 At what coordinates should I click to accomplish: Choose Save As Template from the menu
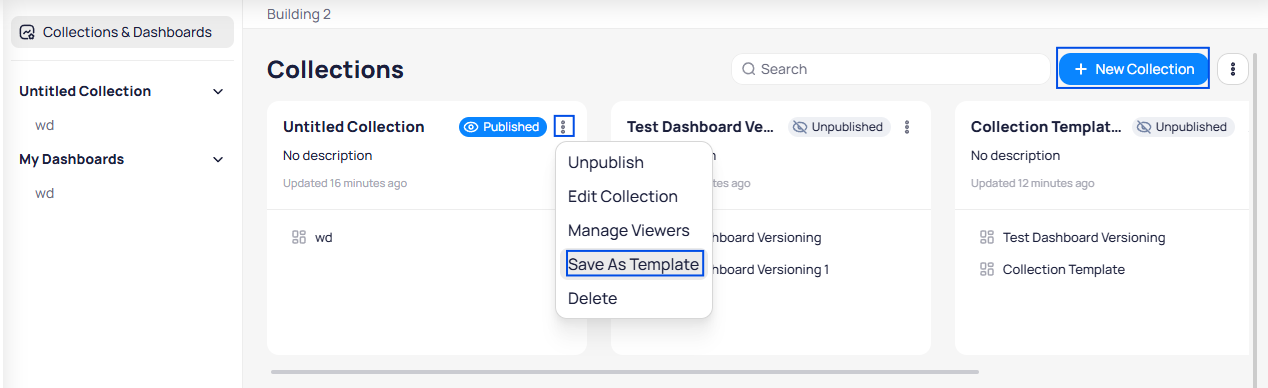[633, 264]
